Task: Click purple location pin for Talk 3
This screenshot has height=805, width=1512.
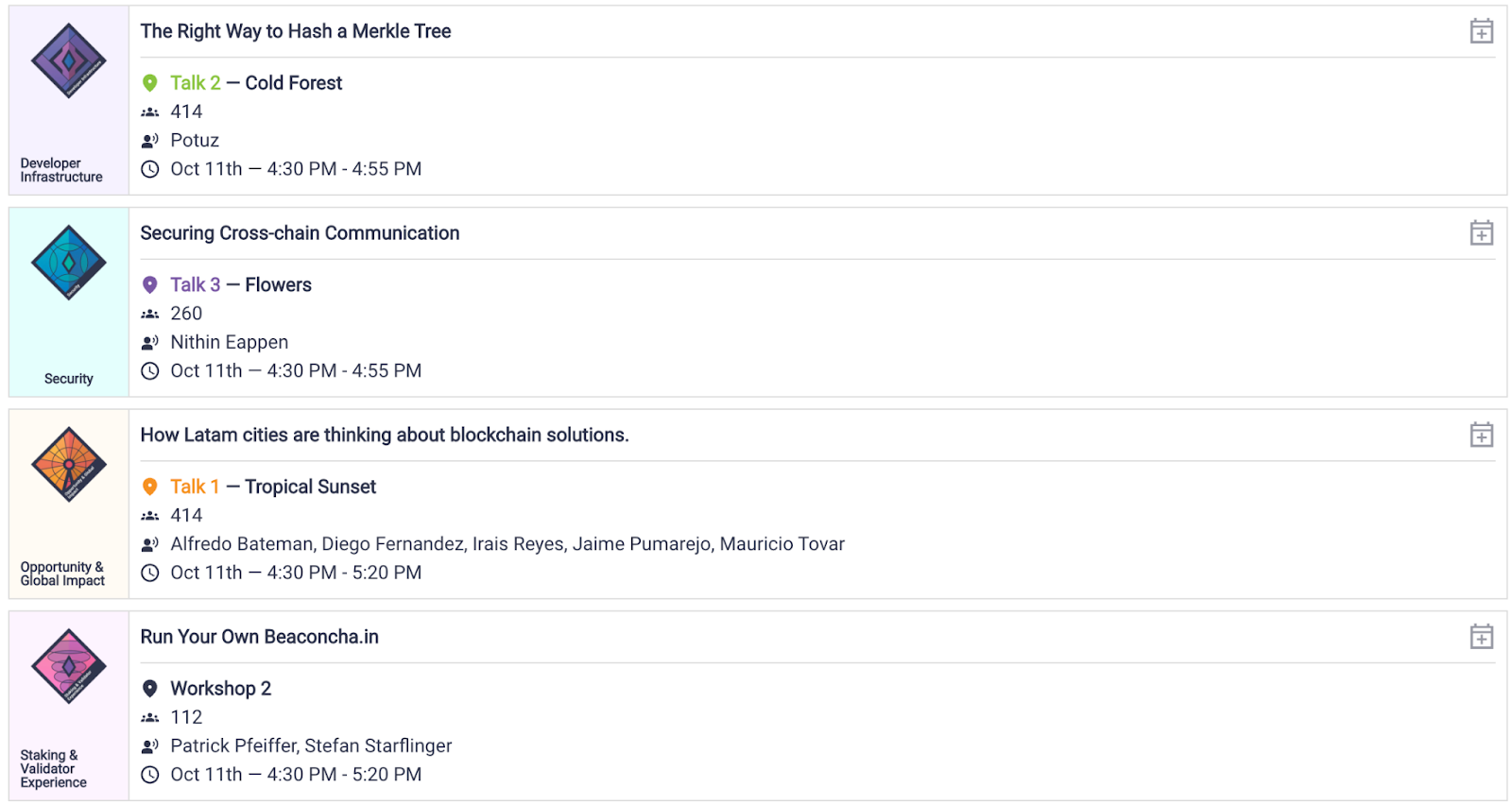Action: (149, 284)
